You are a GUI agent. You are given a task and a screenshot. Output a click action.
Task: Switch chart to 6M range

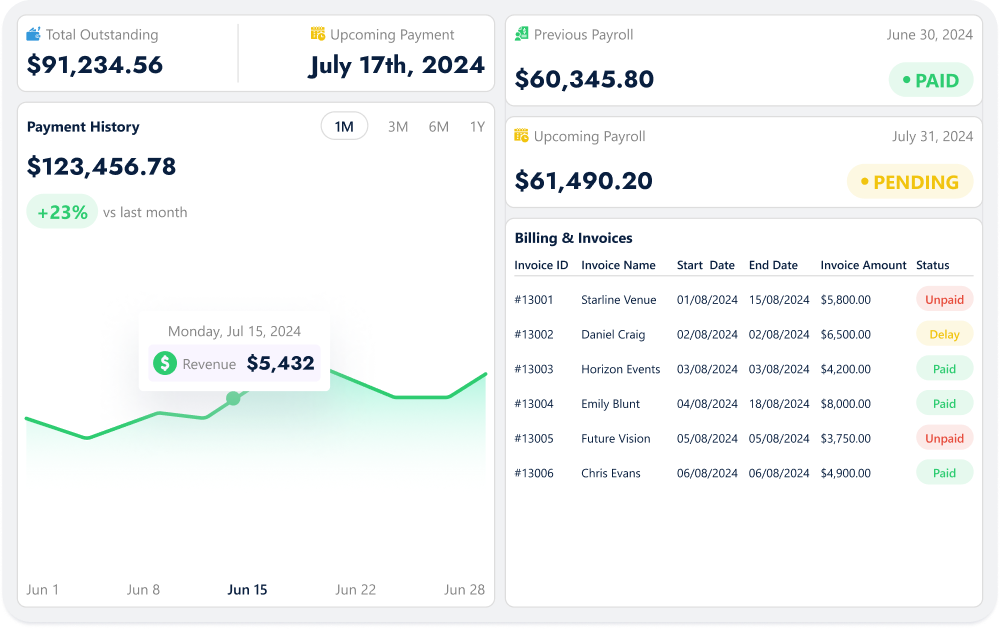[x=438, y=127]
